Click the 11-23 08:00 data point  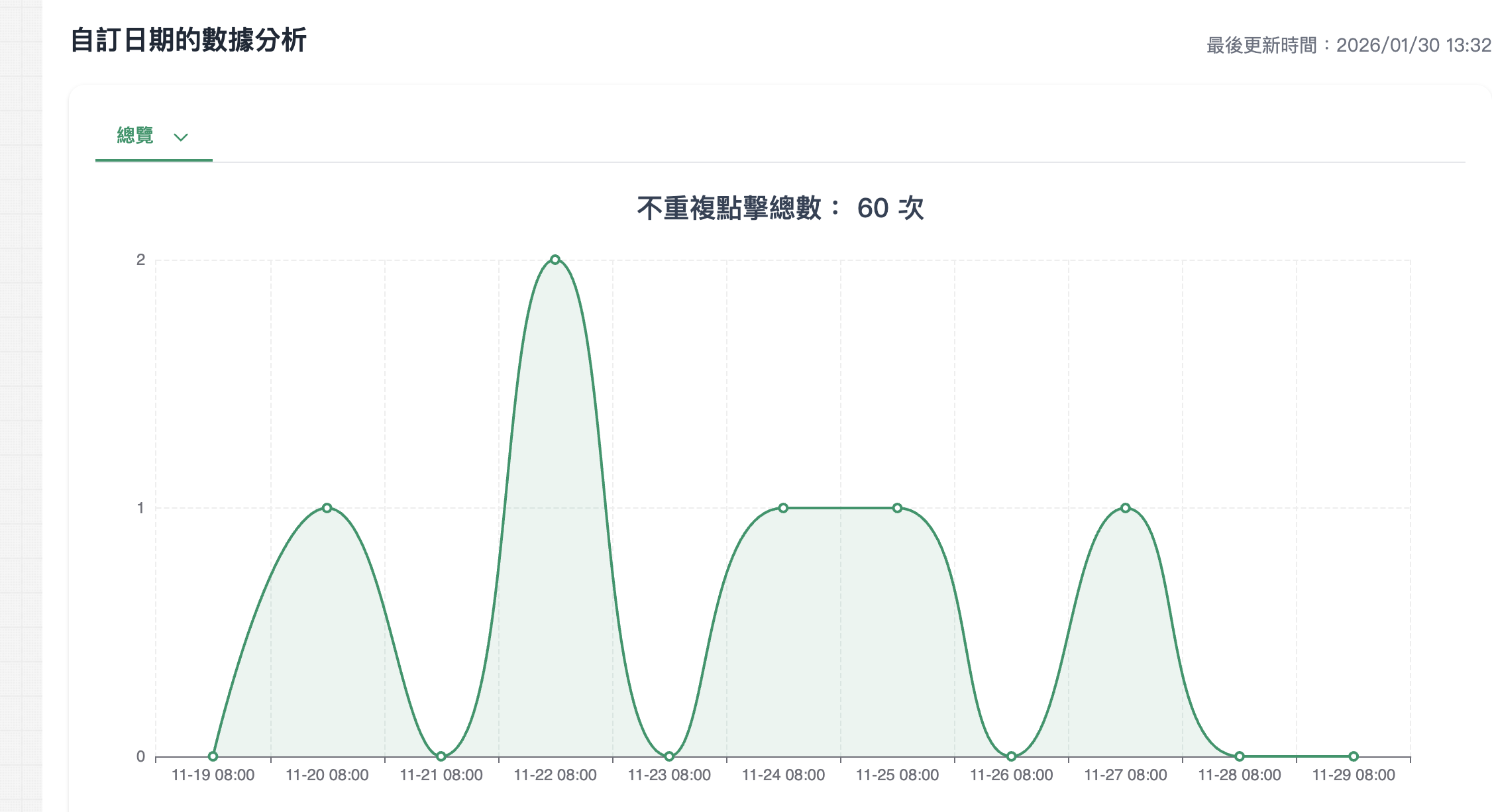point(669,756)
